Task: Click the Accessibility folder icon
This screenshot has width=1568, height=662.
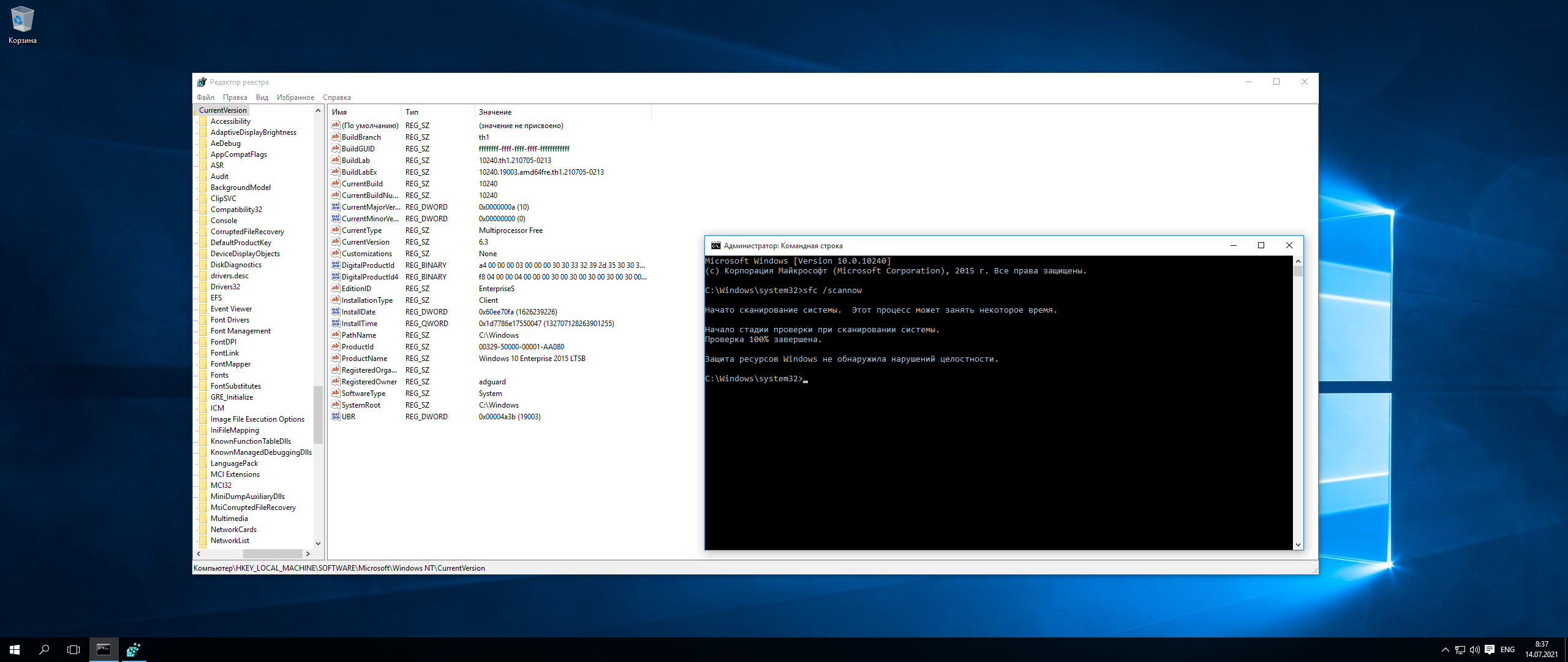Action: tap(203, 121)
